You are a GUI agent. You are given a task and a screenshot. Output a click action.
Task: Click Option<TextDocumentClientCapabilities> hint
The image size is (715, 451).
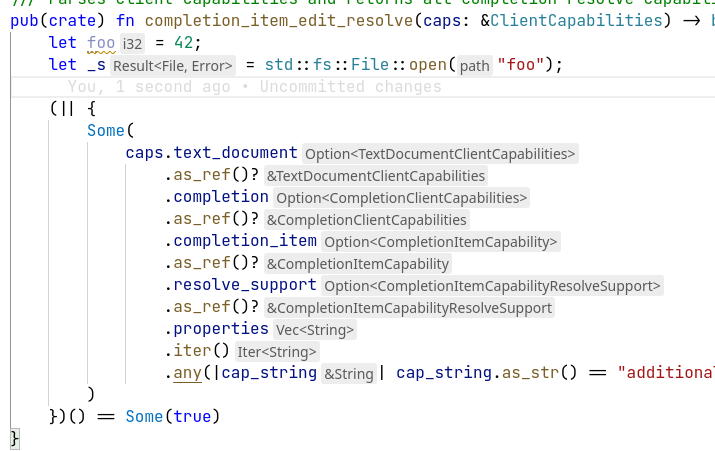click(440, 154)
